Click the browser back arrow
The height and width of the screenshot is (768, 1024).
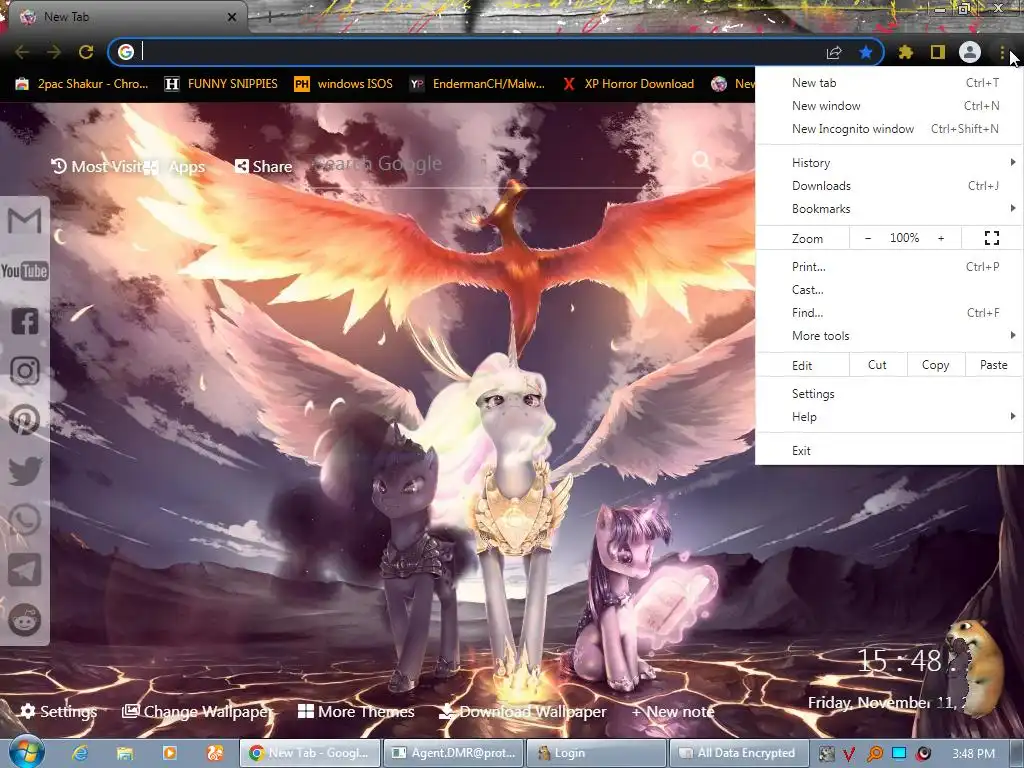point(22,52)
